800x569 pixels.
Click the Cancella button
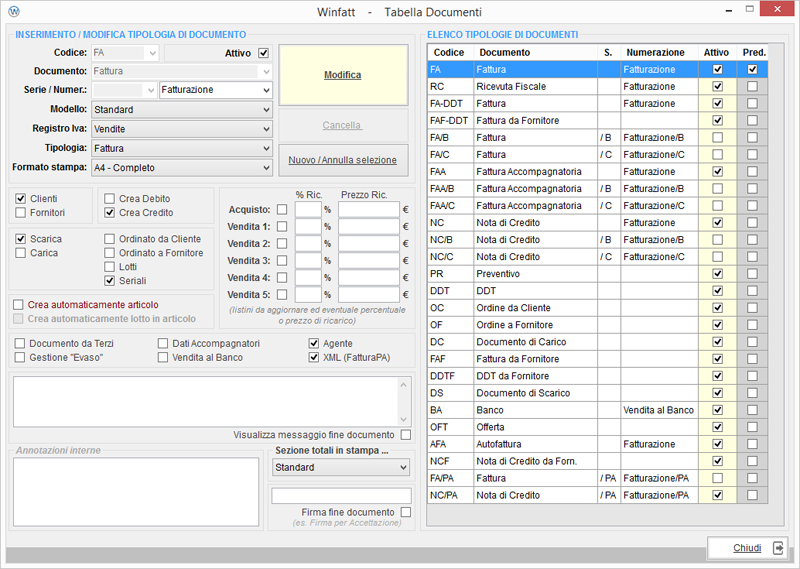click(x=343, y=125)
